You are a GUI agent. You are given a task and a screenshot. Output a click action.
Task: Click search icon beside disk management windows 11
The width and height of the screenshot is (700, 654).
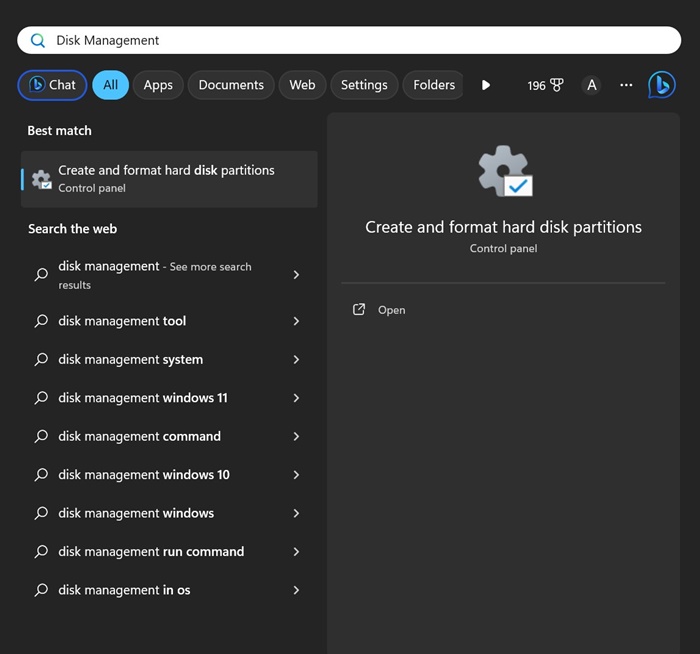tap(41, 398)
